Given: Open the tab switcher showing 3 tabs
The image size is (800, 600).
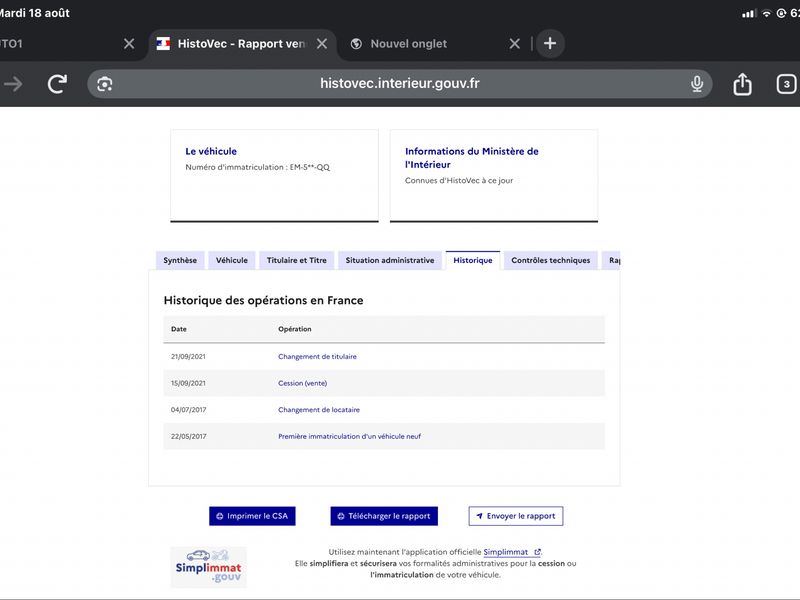Looking at the screenshot, I should [786, 84].
